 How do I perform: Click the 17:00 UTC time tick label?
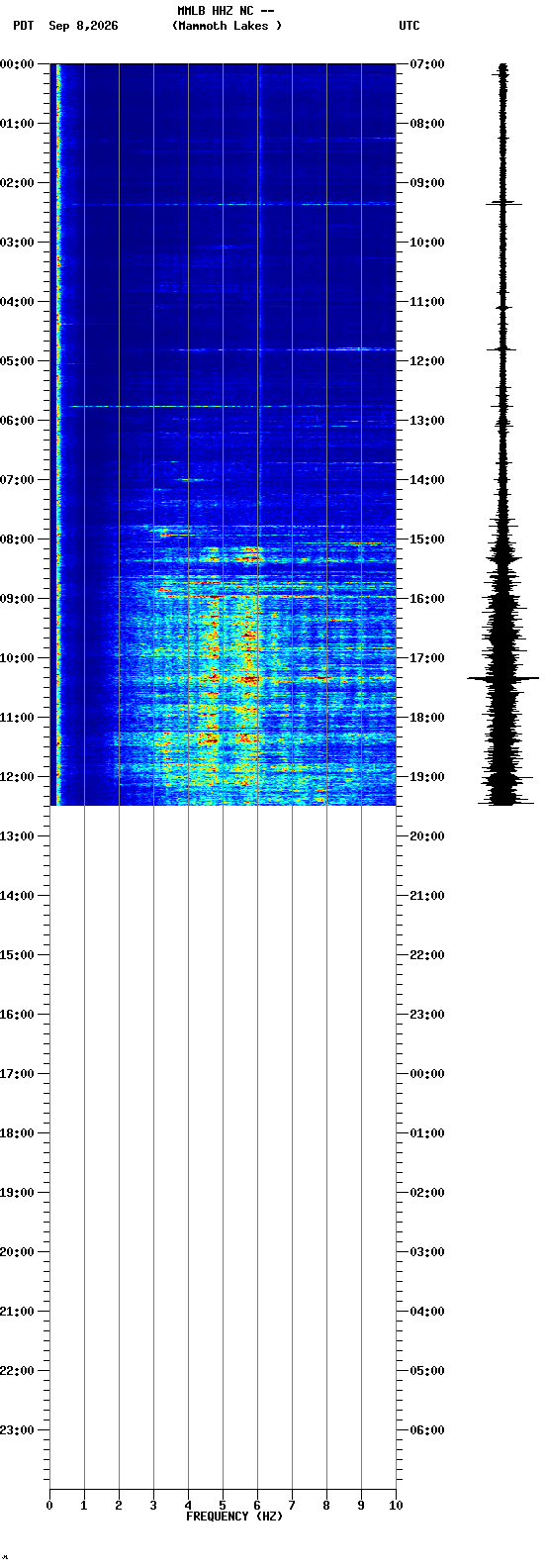coord(426,658)
